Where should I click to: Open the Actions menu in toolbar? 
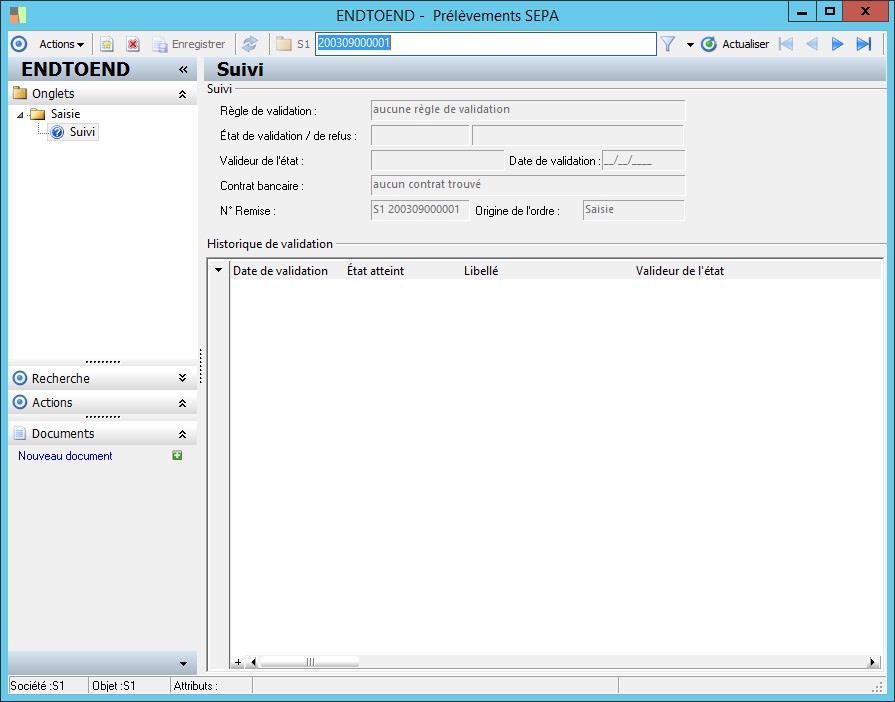61,44
